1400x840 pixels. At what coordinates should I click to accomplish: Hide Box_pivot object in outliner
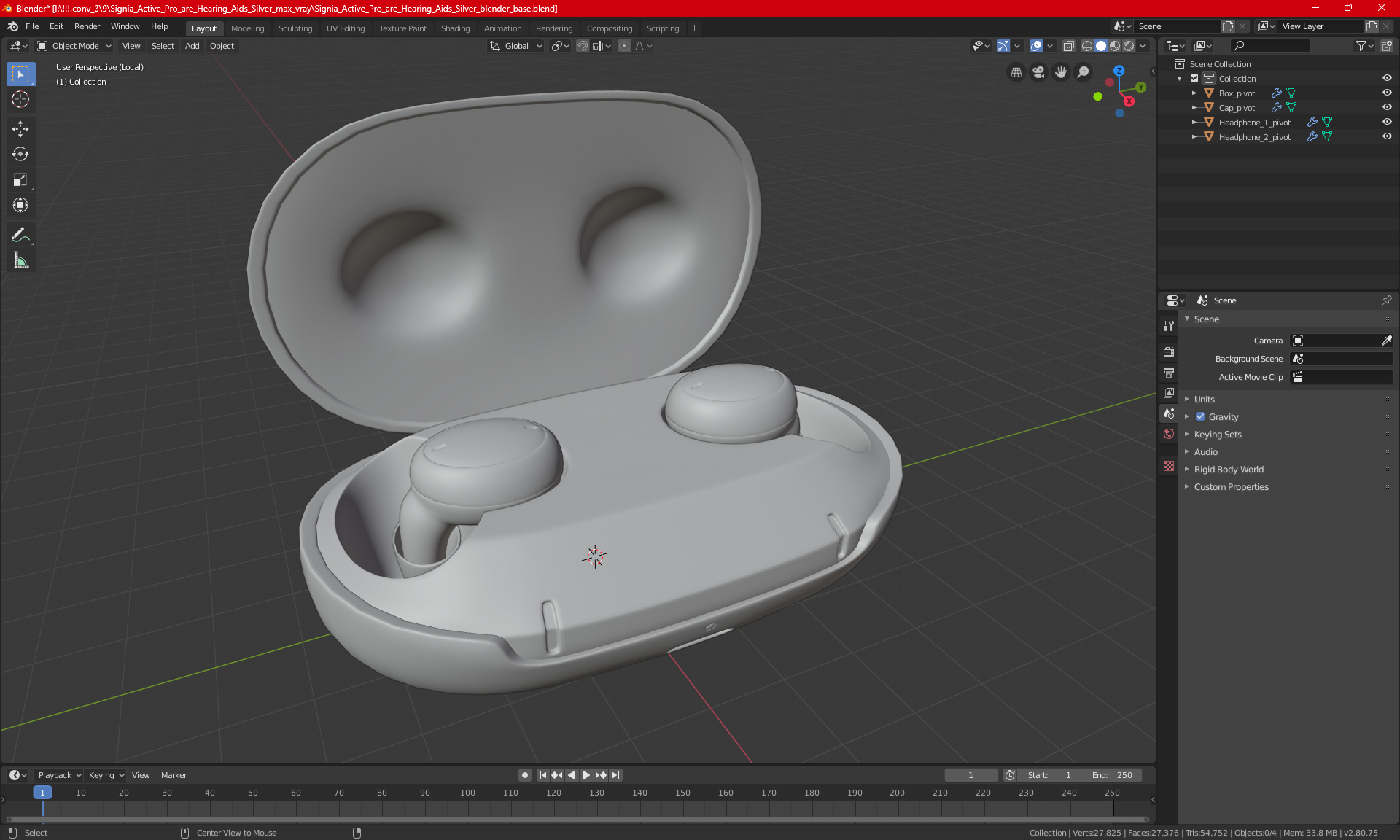click(x=1387, y=93)
